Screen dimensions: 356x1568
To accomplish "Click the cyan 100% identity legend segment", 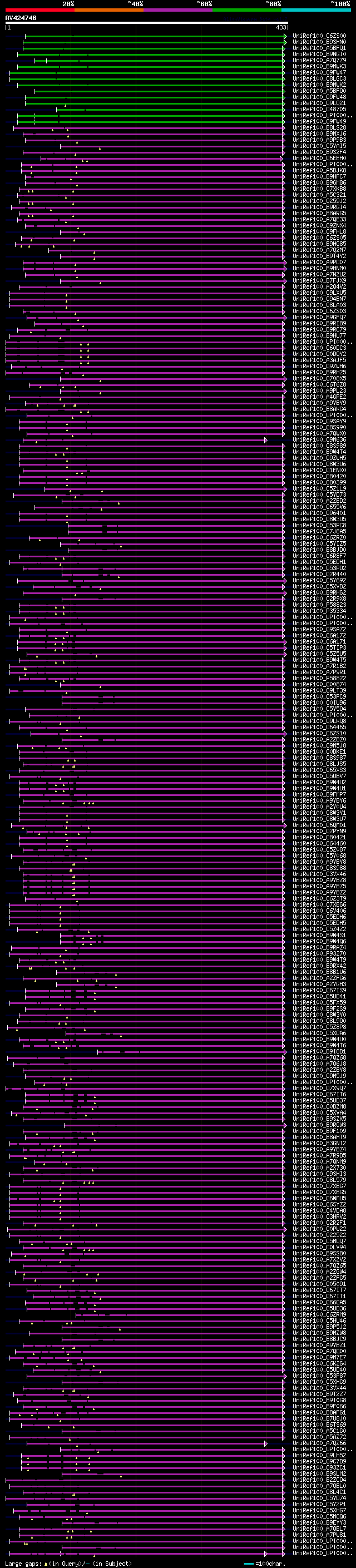I will 317,10.
